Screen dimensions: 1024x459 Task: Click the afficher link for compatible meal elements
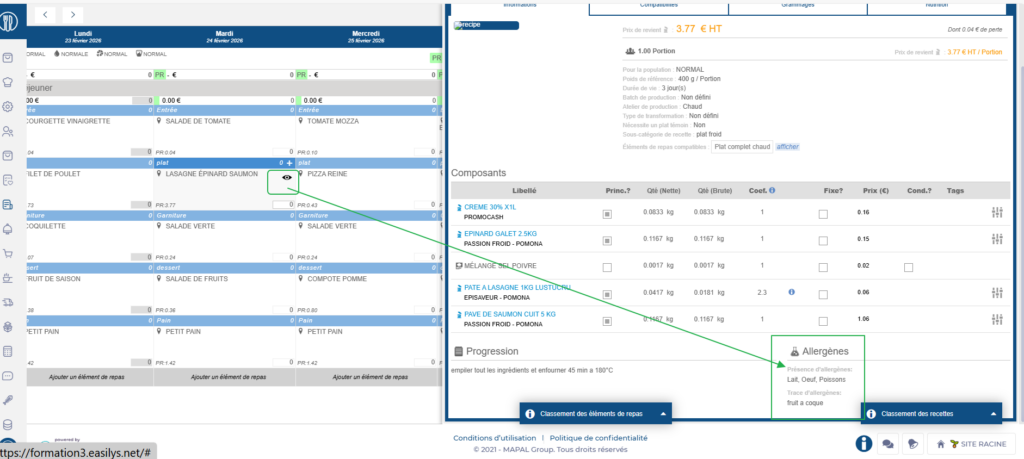(x=787, y=147)
